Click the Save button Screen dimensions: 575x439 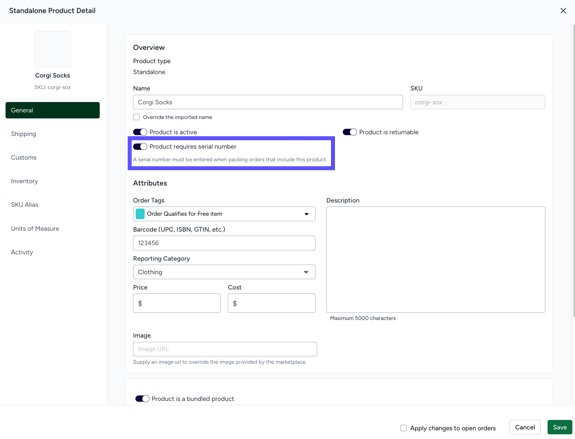coord(560,427)
